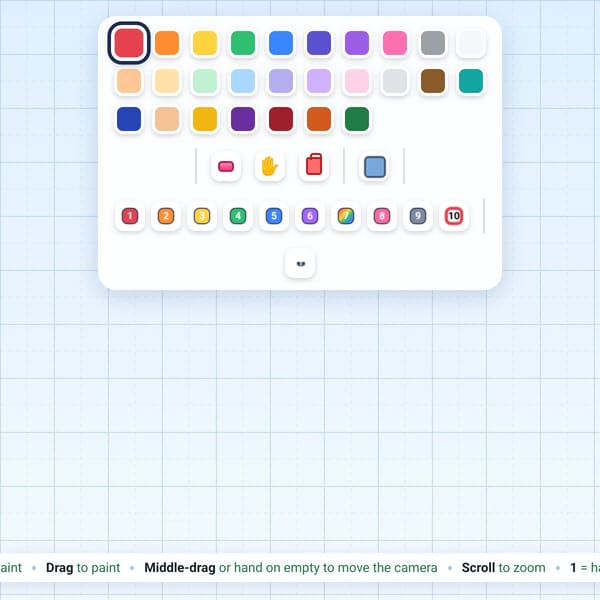Pick the light gray swatch in second row
The height and width of the screenshot is (600, 600).
click(395, 81)
